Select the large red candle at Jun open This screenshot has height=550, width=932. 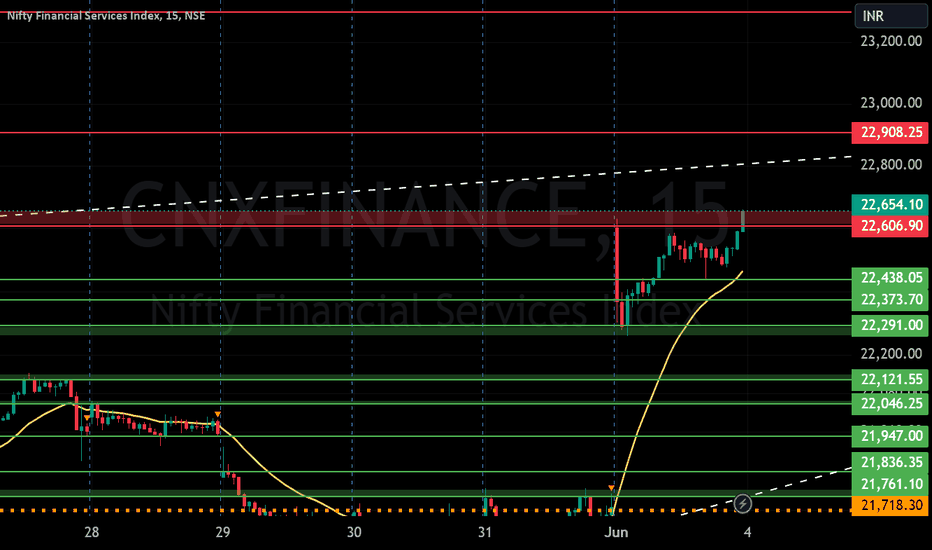pyautogui.click(x=617, y=262)
